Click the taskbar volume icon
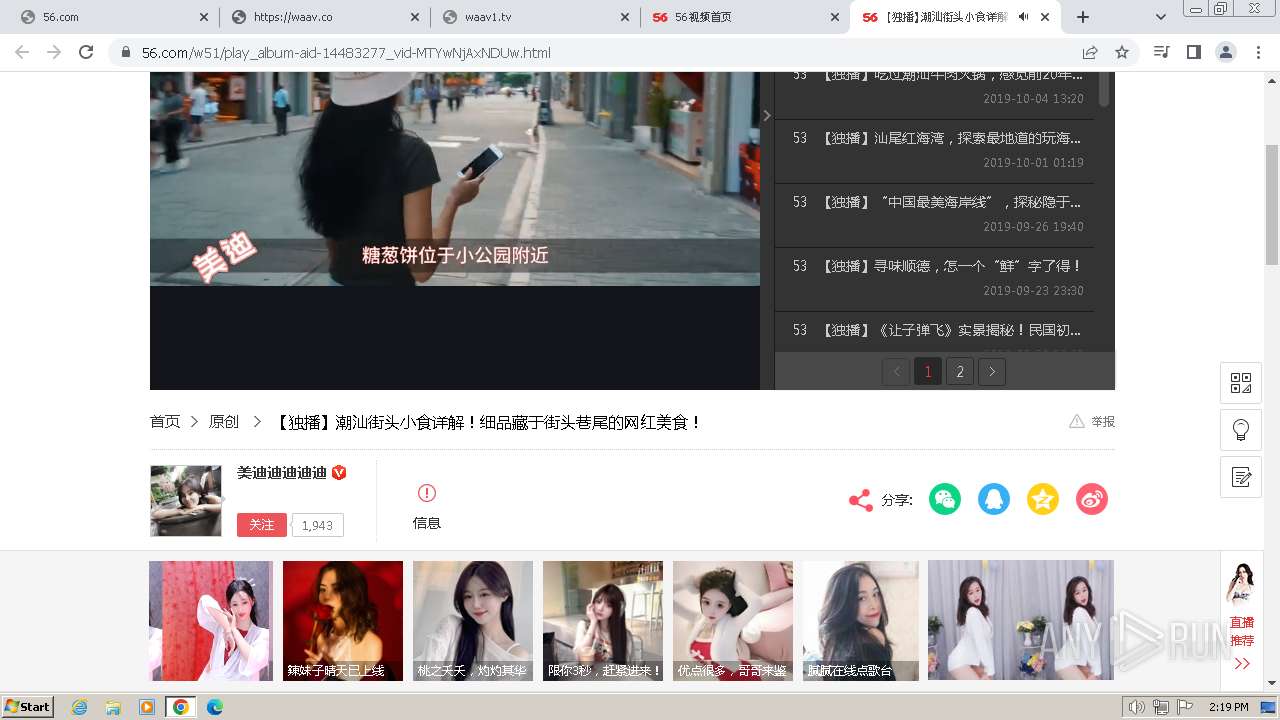 pos(1137,707)
